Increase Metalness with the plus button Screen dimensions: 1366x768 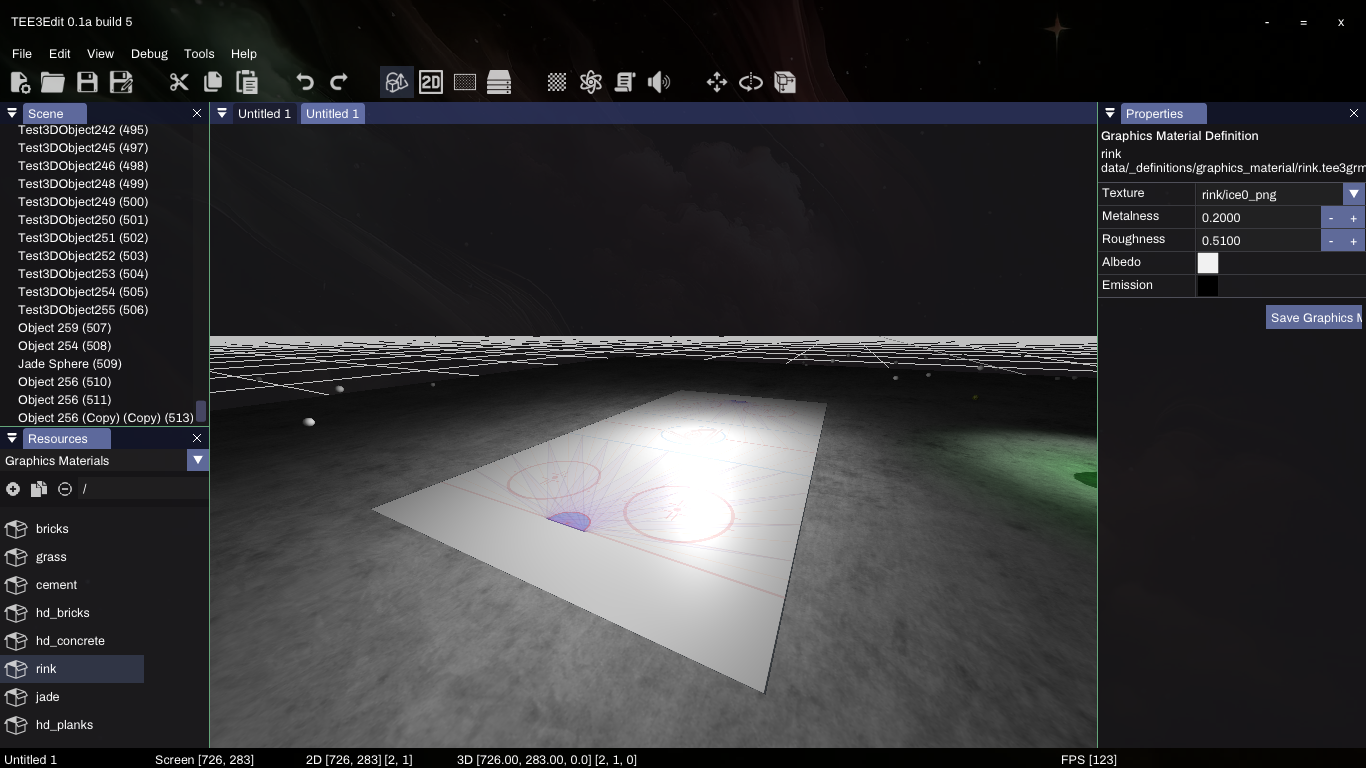click(1354, 218)
